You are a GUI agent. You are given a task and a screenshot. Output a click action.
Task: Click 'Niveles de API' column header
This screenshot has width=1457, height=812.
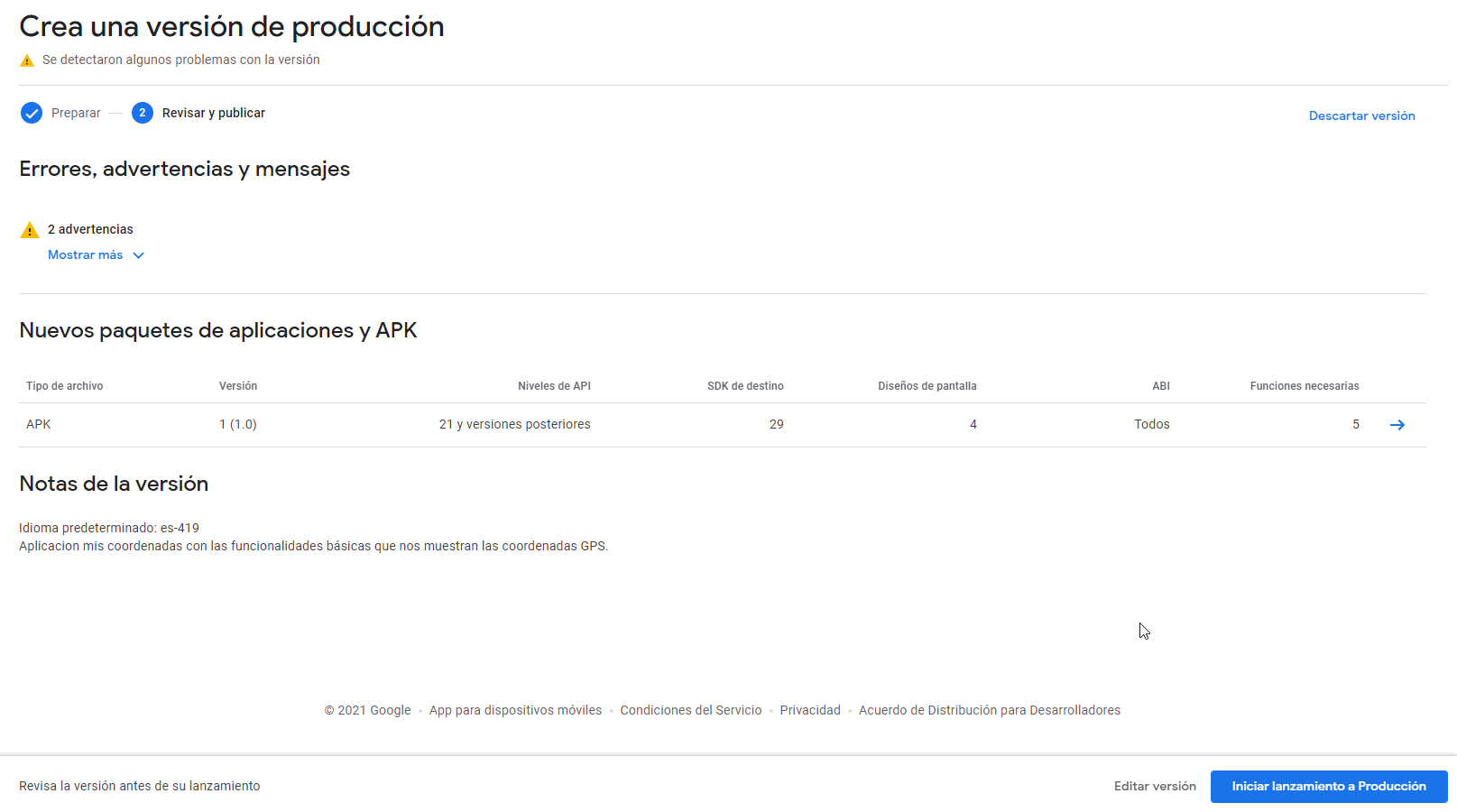(554, 386)
